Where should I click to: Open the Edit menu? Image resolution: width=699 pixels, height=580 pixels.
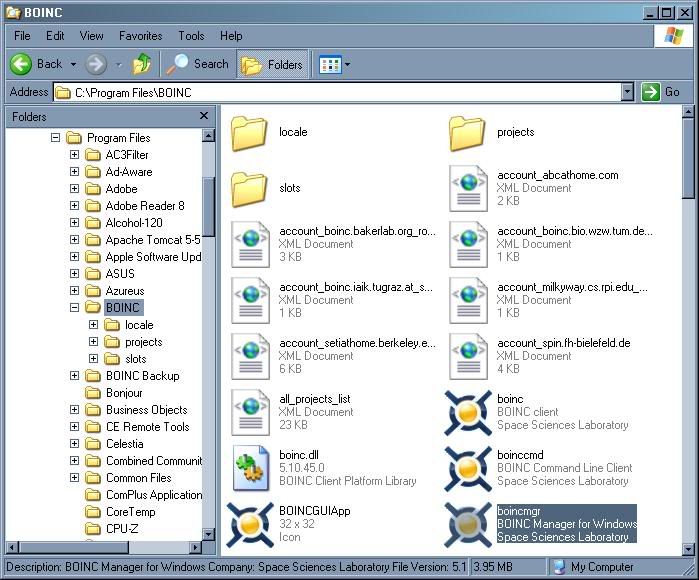coord(55,36)
